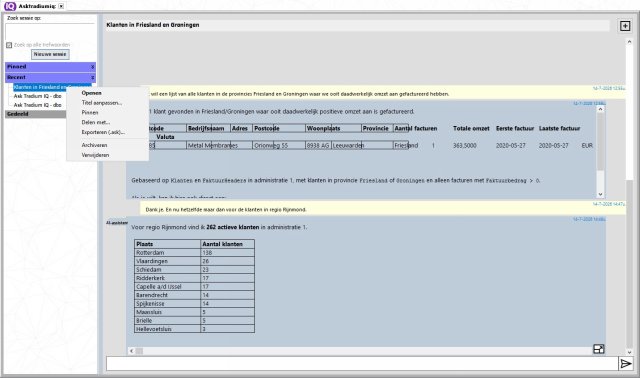This screenshot has width=640, height=378.
Task: Close the Asktradiumiq tab with the x
Action: pyautogui.click(x=61, y=6)
